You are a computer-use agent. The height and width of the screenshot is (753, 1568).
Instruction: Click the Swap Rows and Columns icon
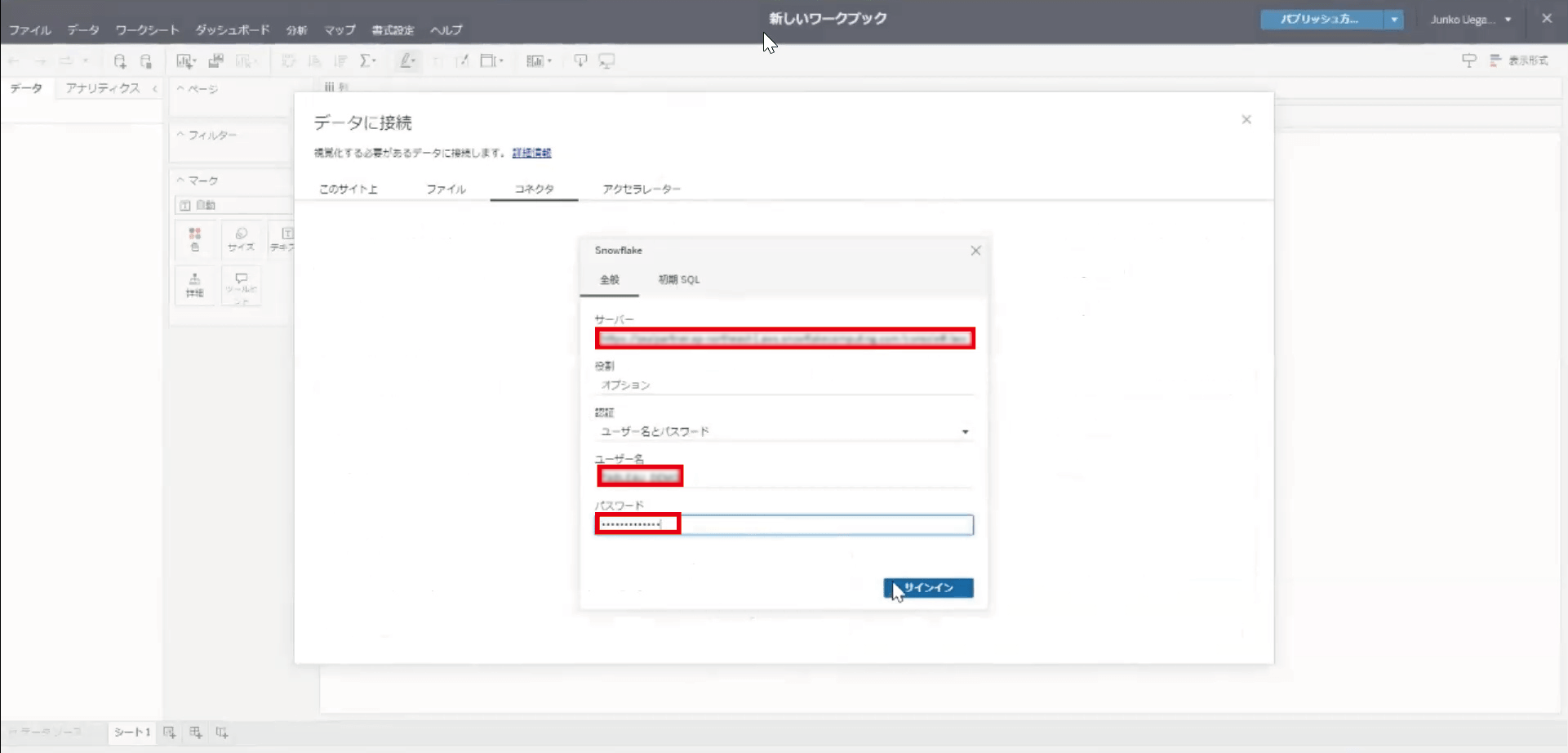(x=288, y=61)
